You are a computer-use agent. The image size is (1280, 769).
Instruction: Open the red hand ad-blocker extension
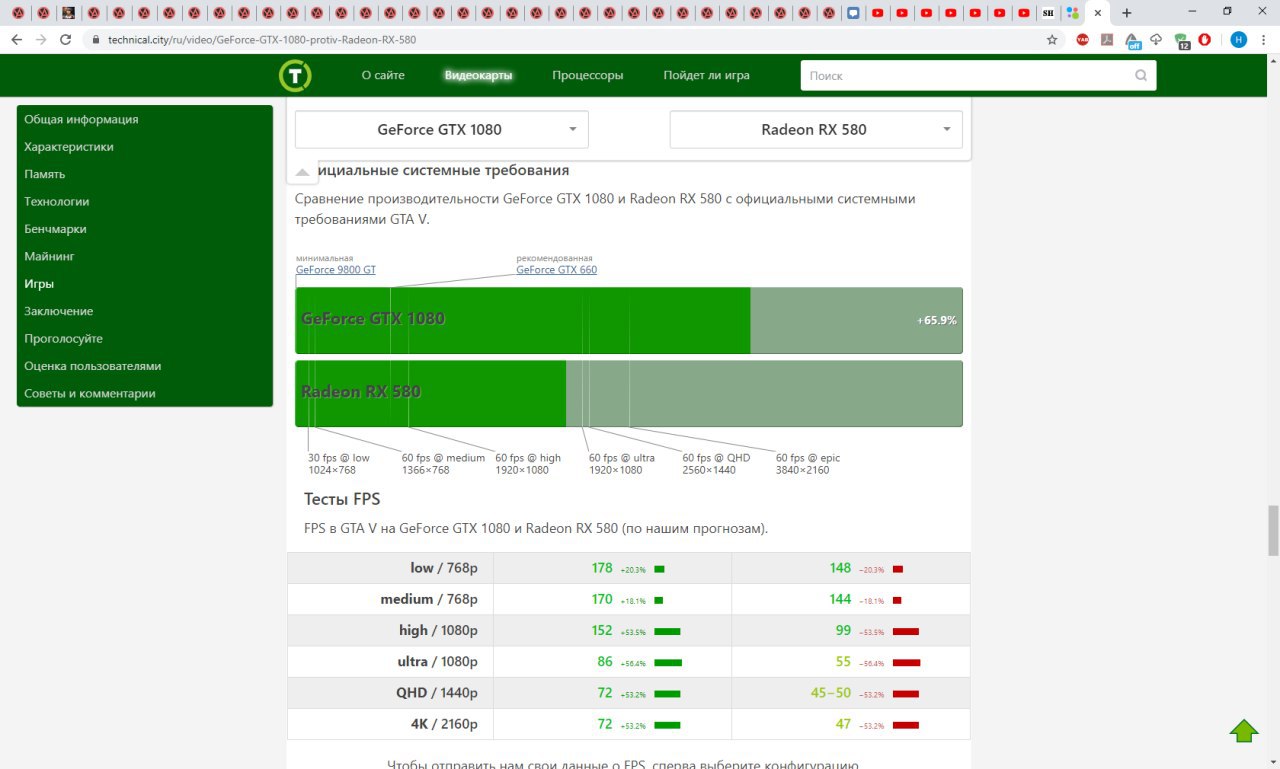1205,39
